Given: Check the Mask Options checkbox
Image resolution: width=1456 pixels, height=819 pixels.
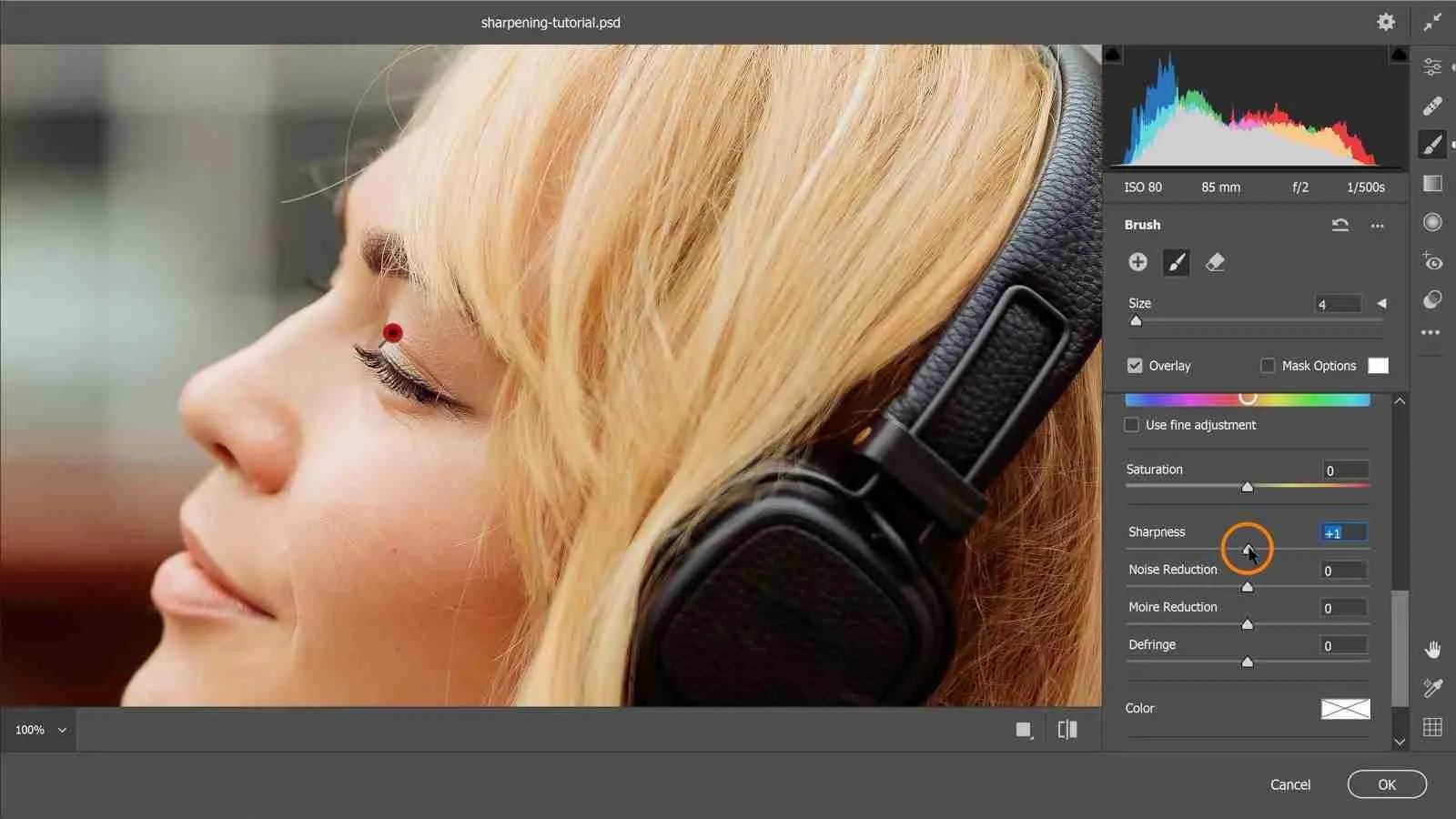Looking at the screenshot, I should 1267,365.
